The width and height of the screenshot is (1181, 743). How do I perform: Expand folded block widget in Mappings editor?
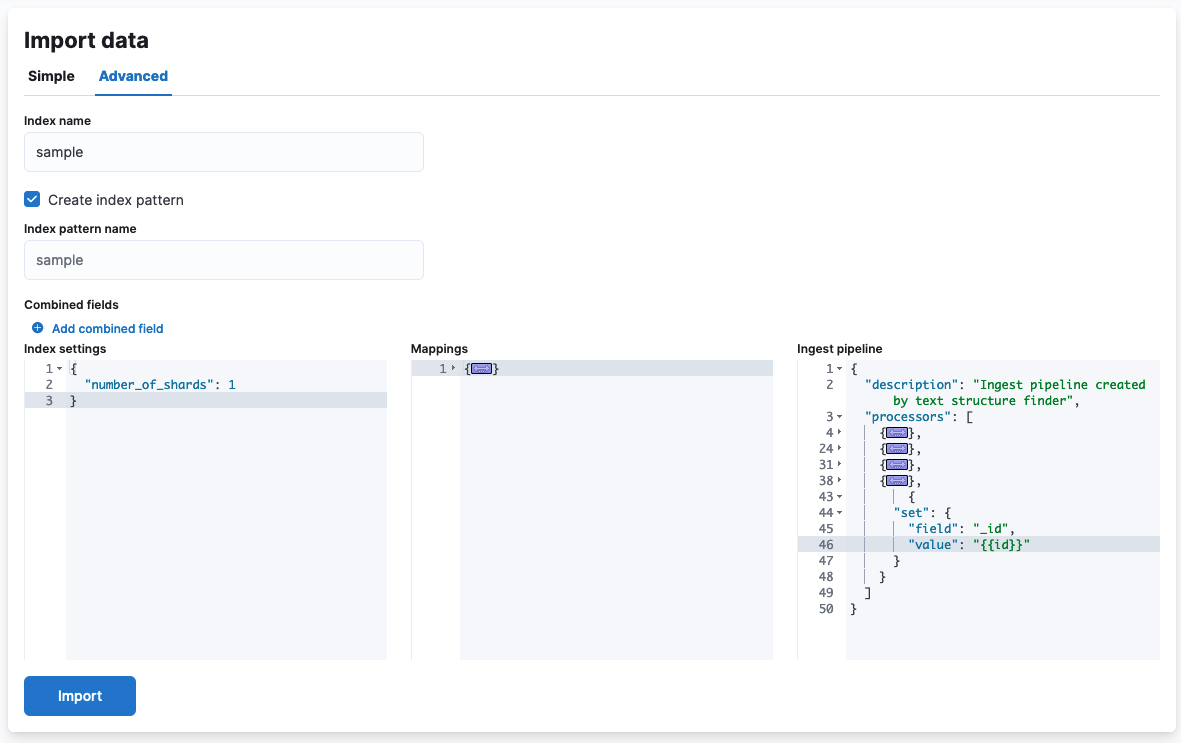click(481, 368)
